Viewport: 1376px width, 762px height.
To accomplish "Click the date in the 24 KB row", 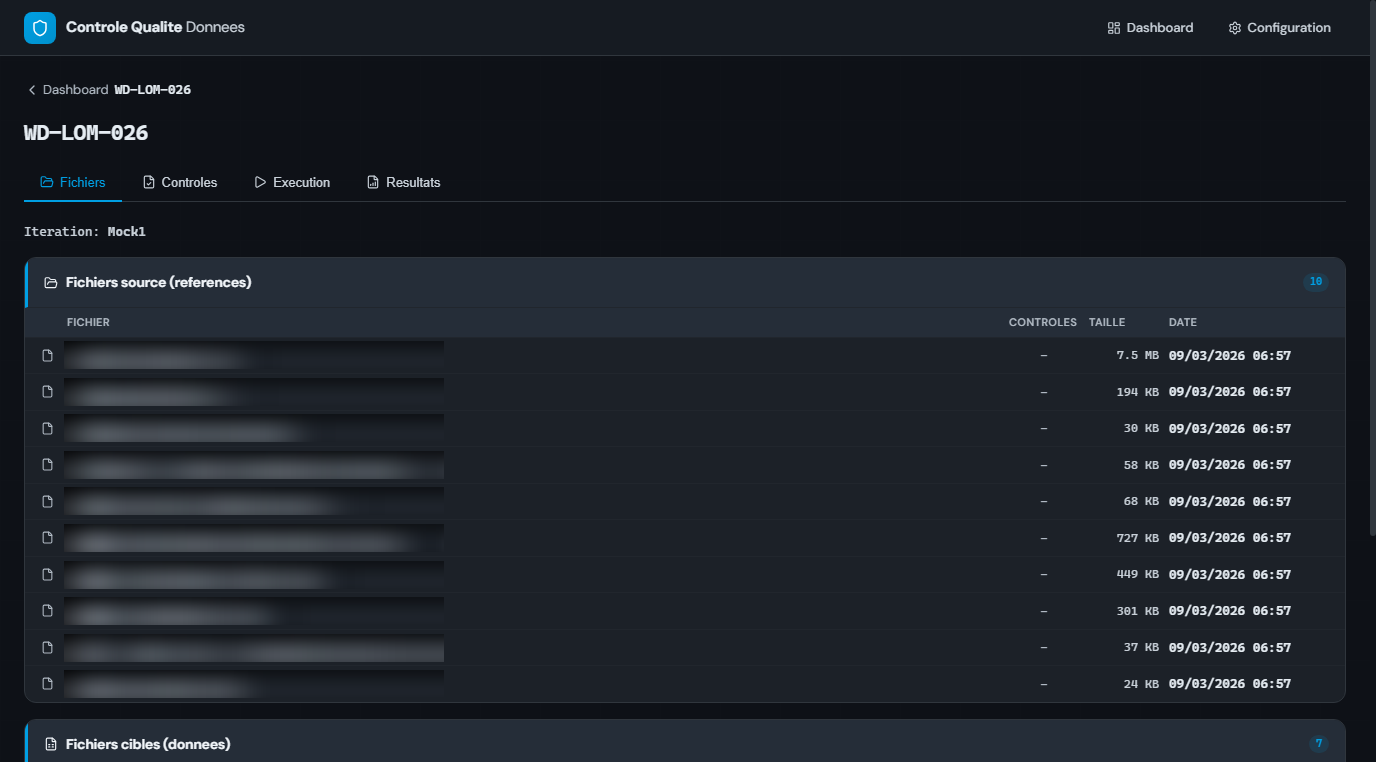I will [x=1230, y=684].
